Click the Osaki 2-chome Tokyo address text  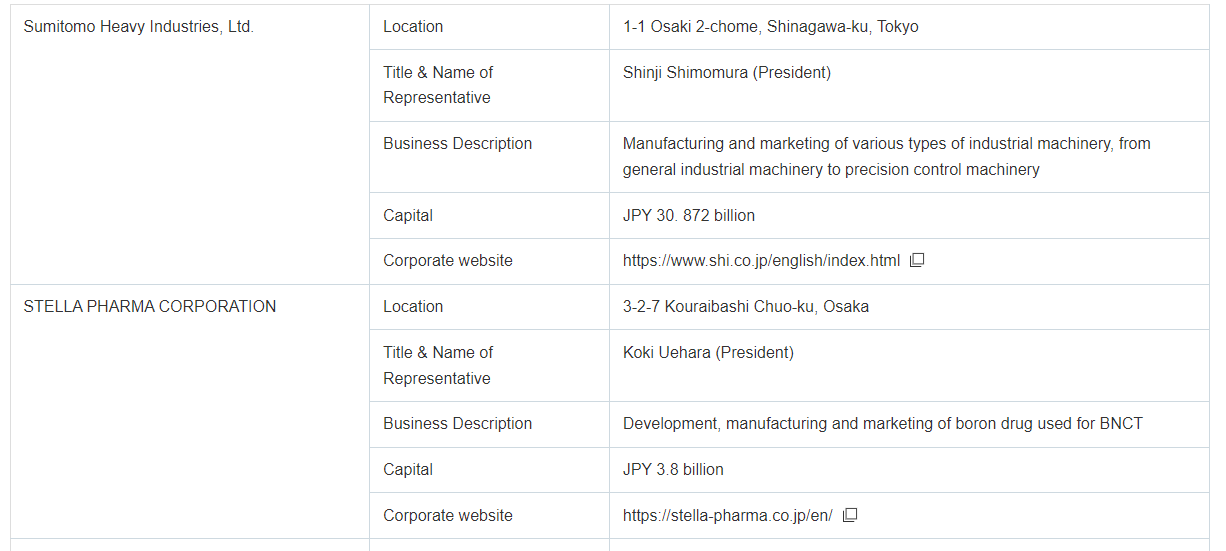click(x=770, y=27)
